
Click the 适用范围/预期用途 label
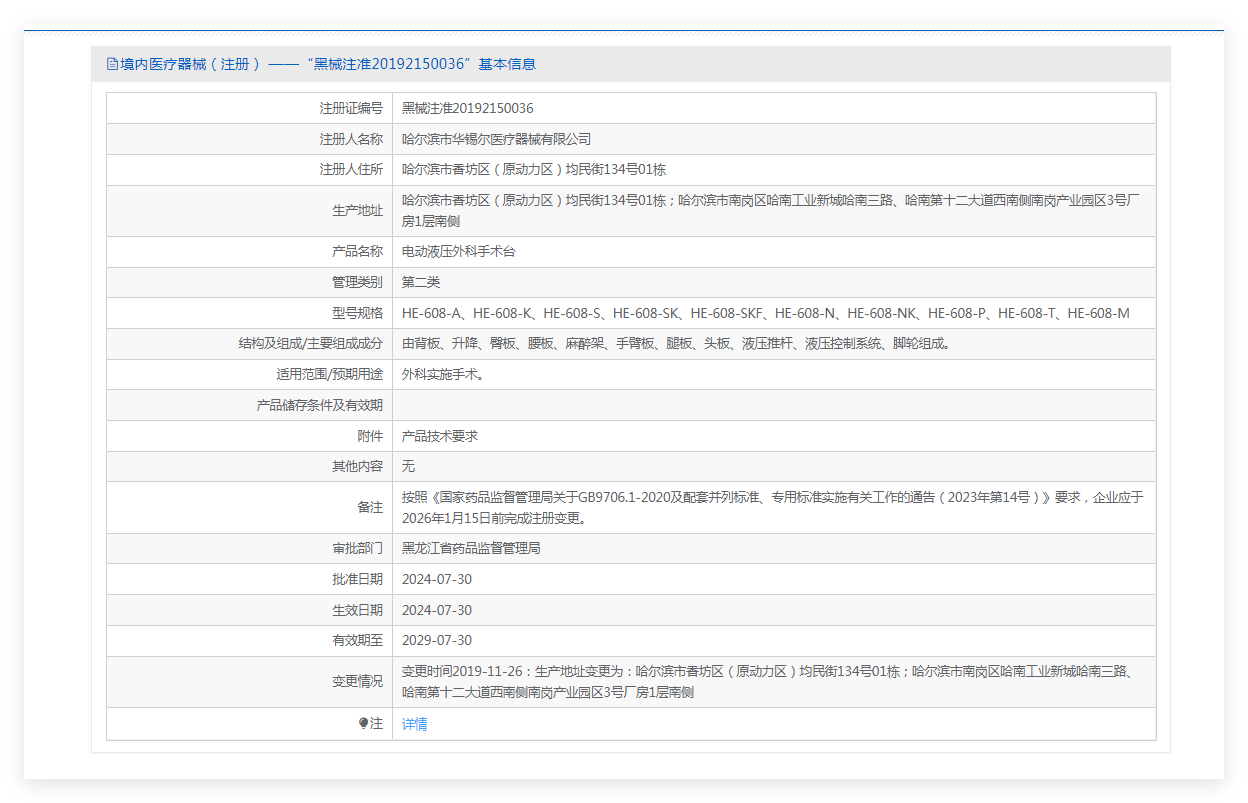tap(329, 375)
